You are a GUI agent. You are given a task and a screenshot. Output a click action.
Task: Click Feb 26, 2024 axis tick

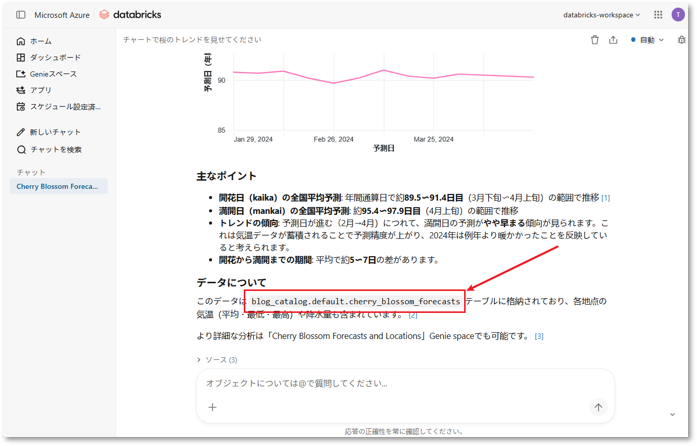click(x=333, y=139)
